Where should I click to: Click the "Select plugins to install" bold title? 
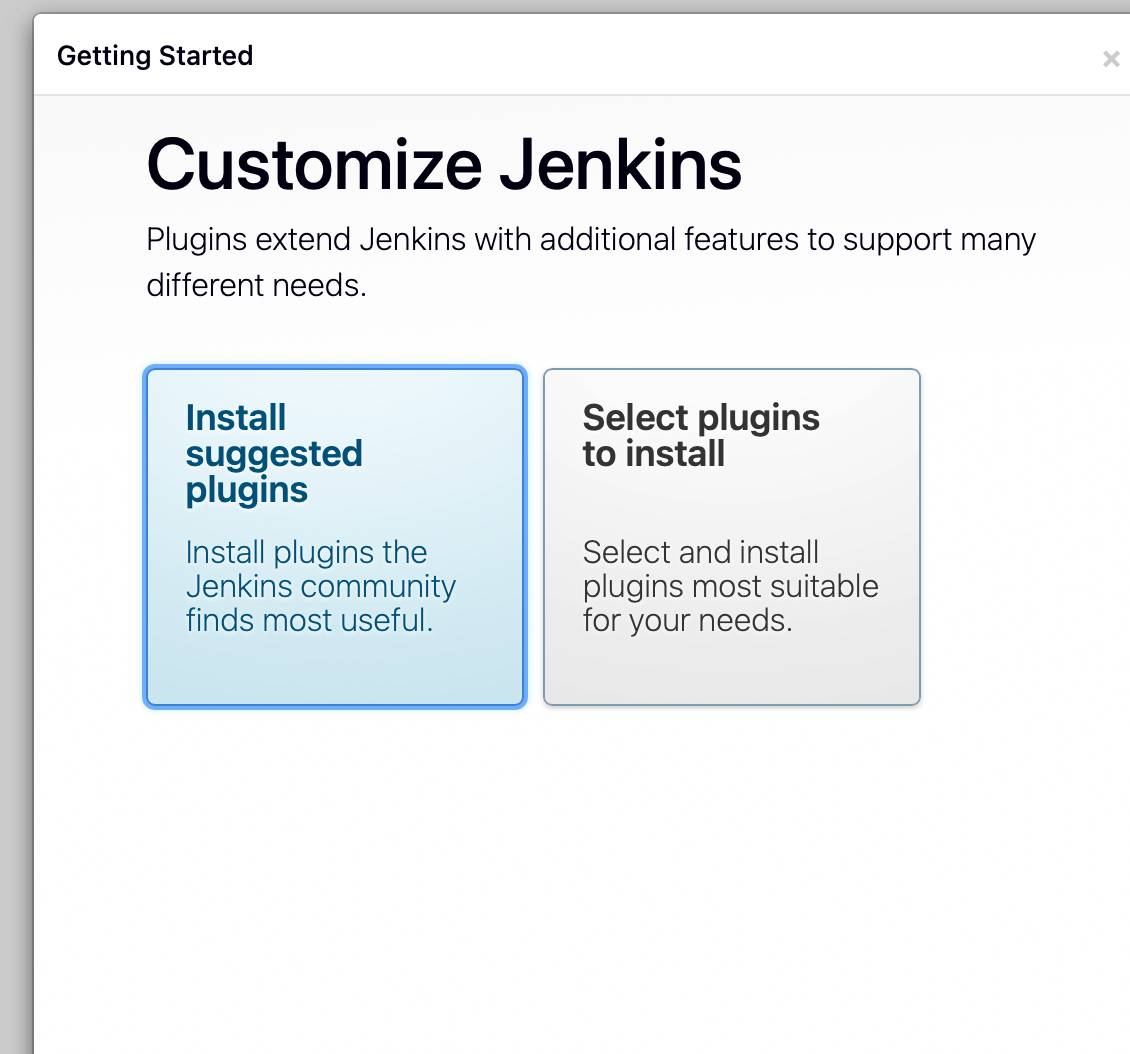pyautogui.click(x=700, y=435)
